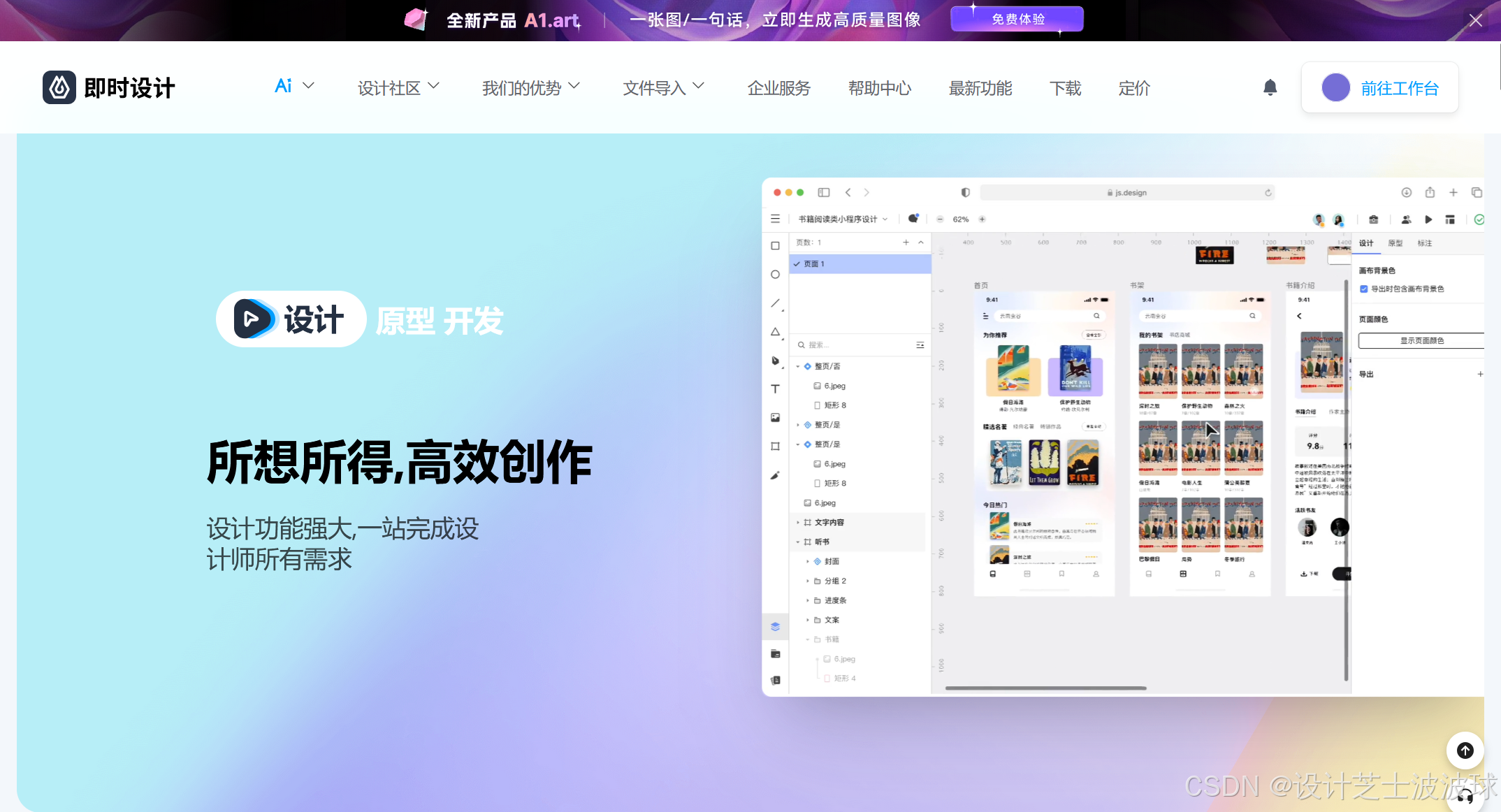Image resolution: width=1501 pixels, height=812 pixels.
Task: Click the play preview icon in mockup
Action: (1428, 219)
